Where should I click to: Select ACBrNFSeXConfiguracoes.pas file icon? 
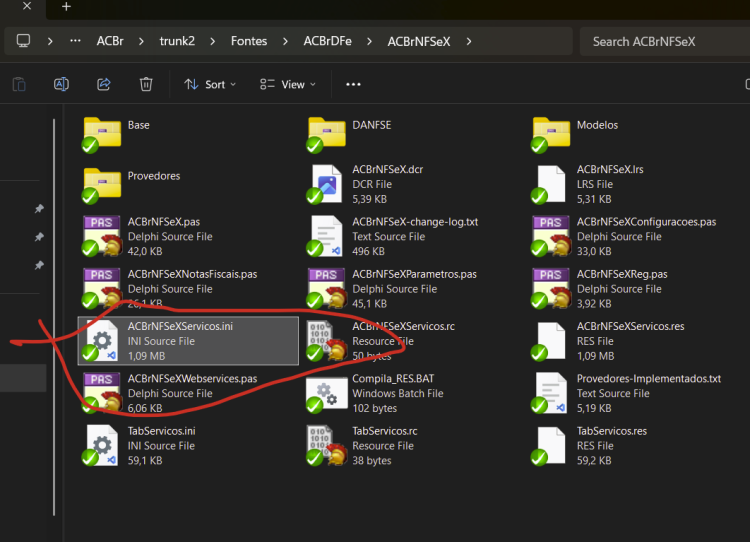[551, 236]
